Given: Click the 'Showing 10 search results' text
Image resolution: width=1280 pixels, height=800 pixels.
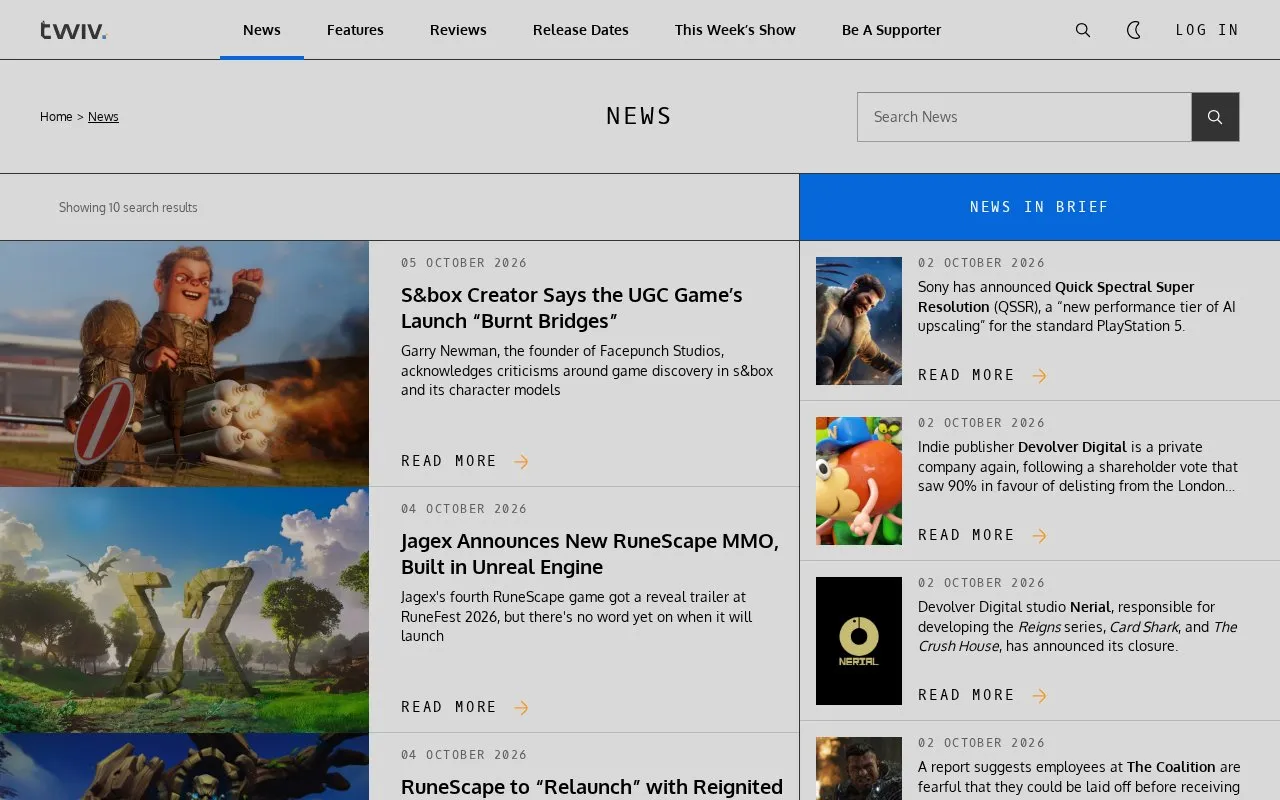Looking at the screenshot, I should (x=128, y=207).
